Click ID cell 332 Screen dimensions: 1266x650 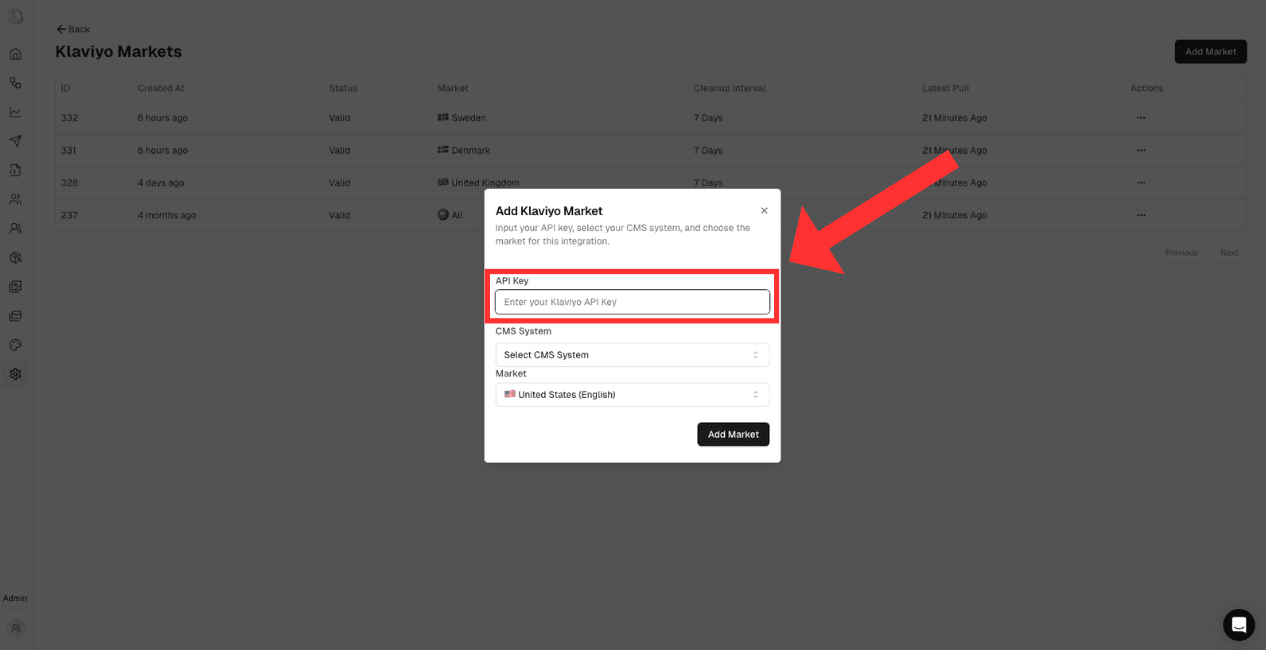point(69,118)
